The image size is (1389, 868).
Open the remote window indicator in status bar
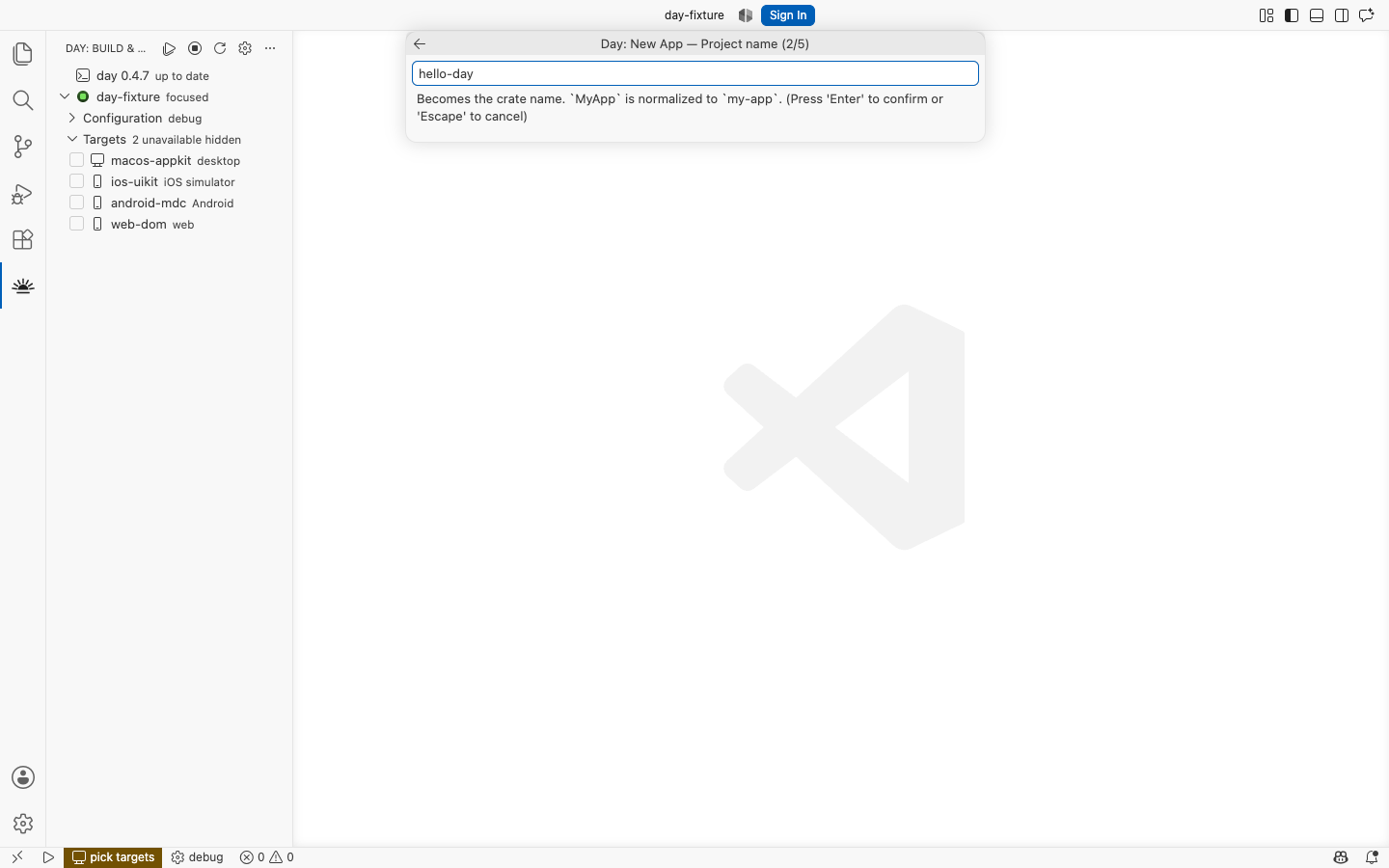tap(17, 857)
